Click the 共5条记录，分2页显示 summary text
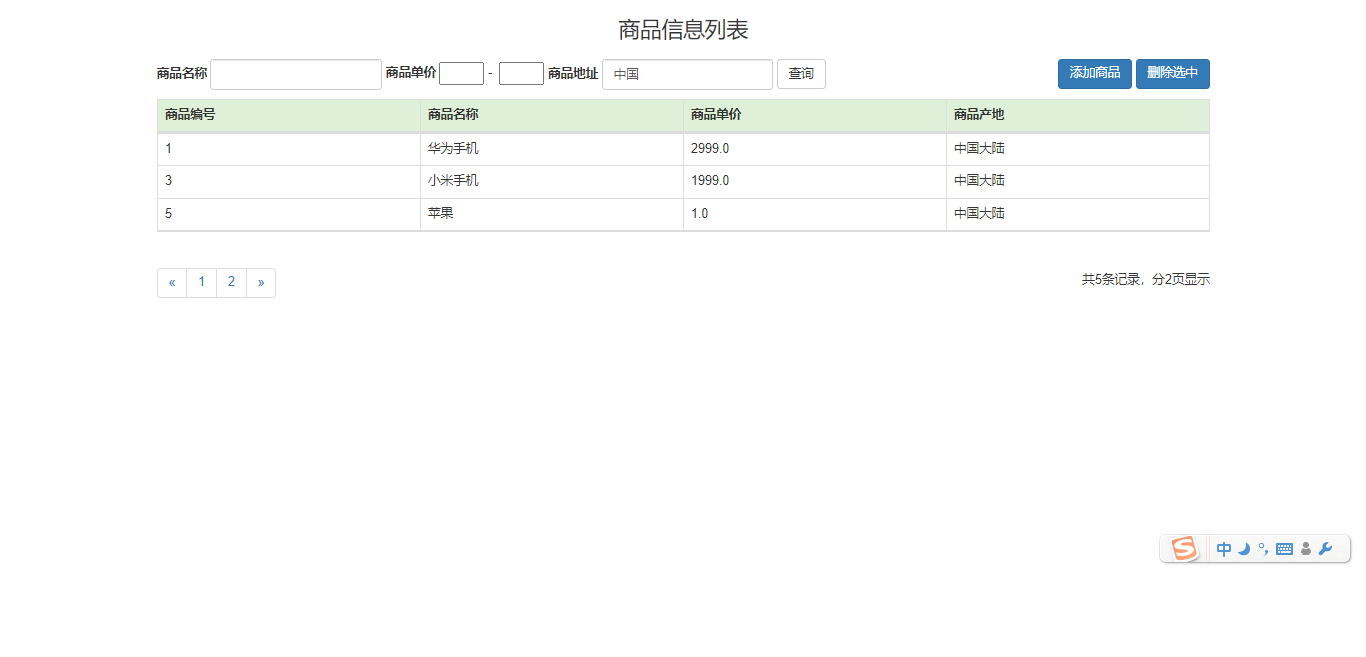1366x657 pixels. click(x=1146, y=280)
